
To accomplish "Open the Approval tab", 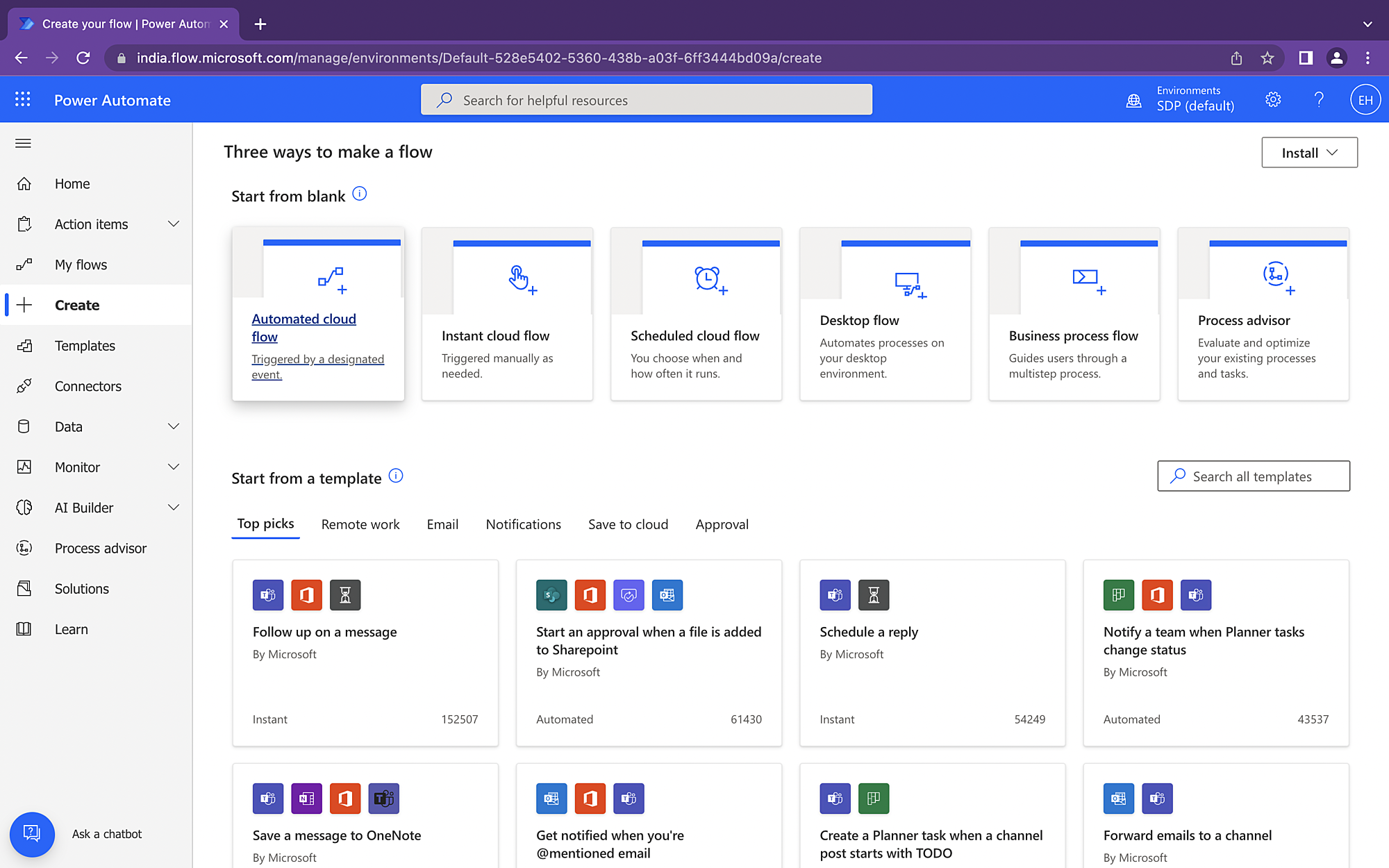I will click(722, 524).
